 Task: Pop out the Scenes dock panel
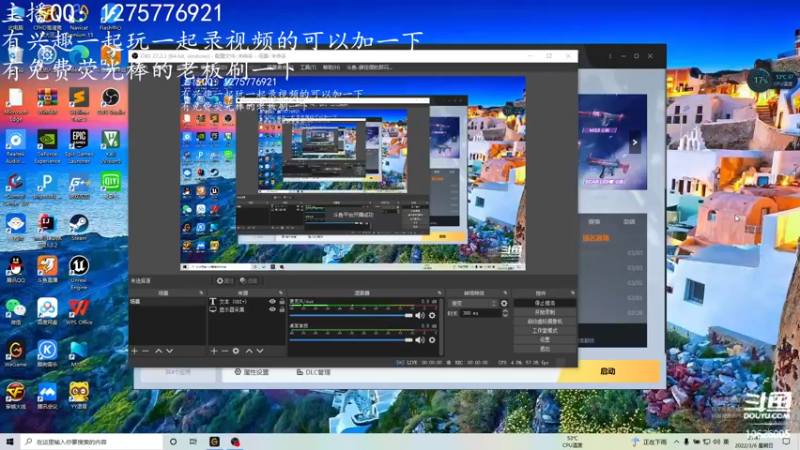coord(201,293)
